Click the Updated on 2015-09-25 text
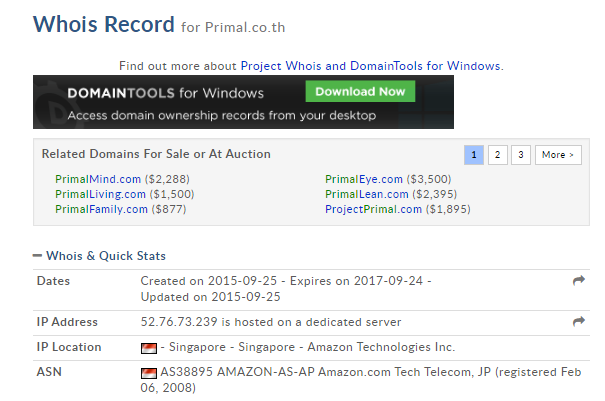605x401 pixels. coord(210,297)
